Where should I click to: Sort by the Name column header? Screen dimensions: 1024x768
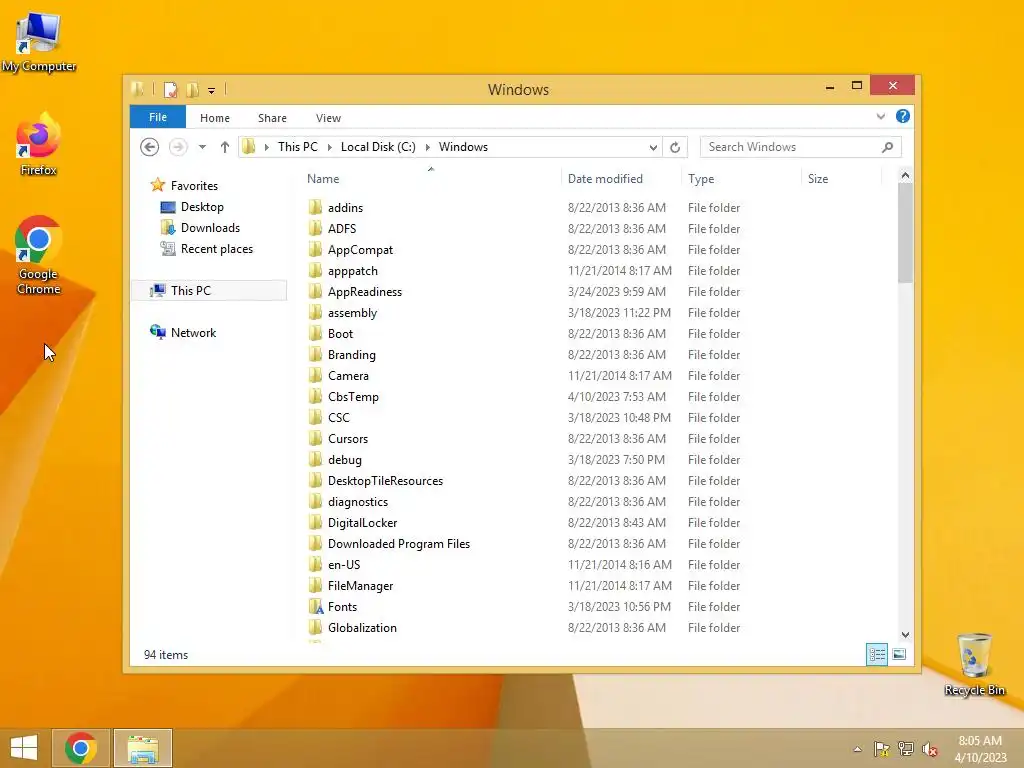[x=431, y=178]
